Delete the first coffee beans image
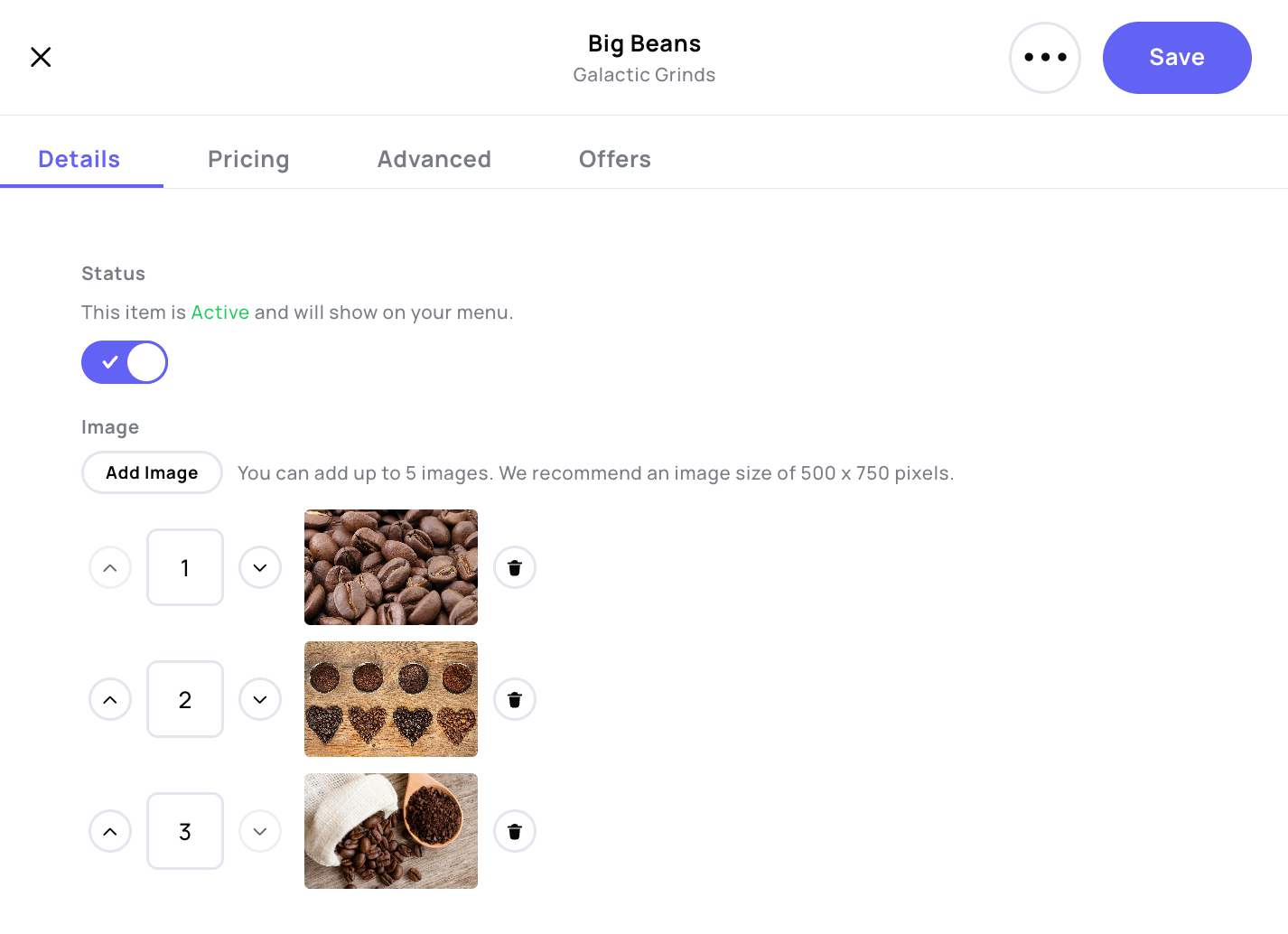Viewport: 1288px width, 934px height. (x=515, y=567)
